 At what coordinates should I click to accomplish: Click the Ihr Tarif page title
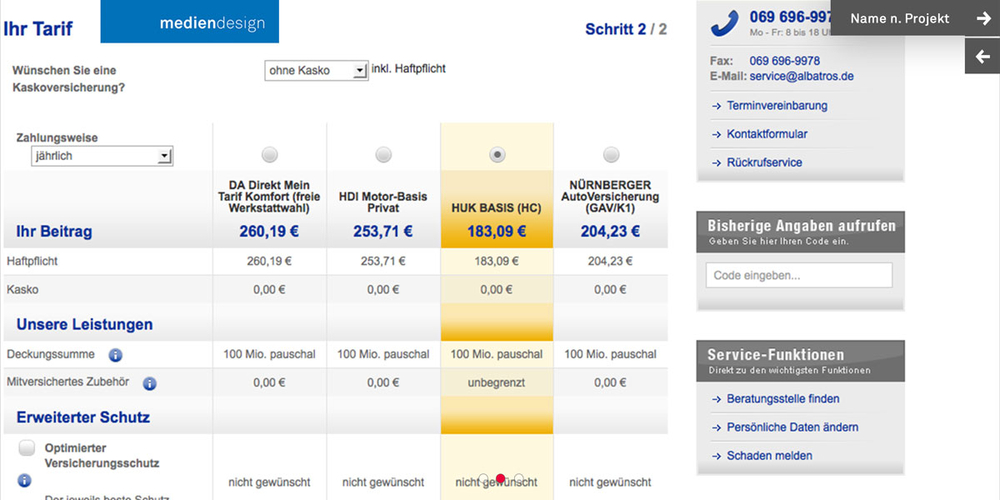pos(38,29)
